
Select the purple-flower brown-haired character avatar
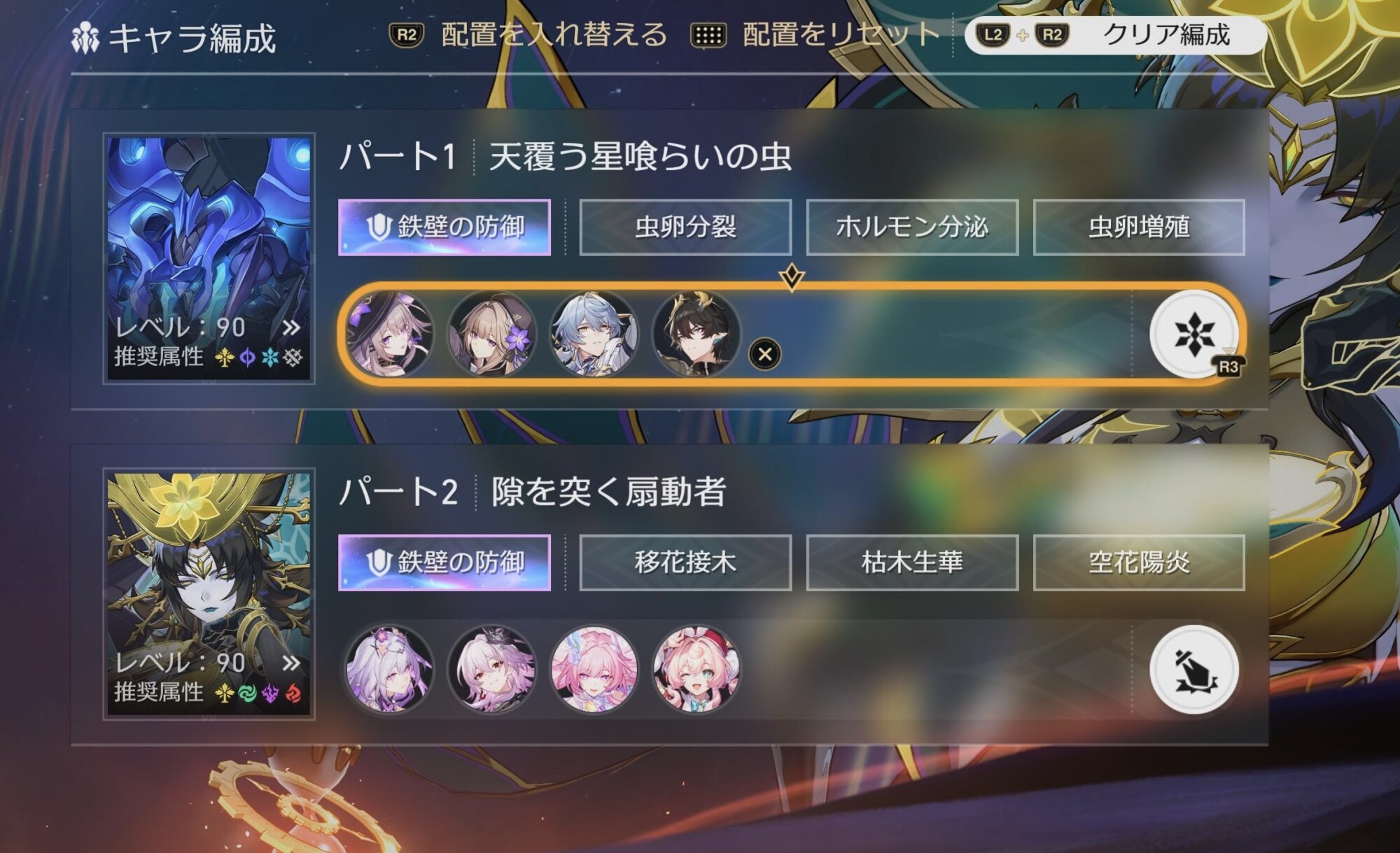click(x=492, y=334)
